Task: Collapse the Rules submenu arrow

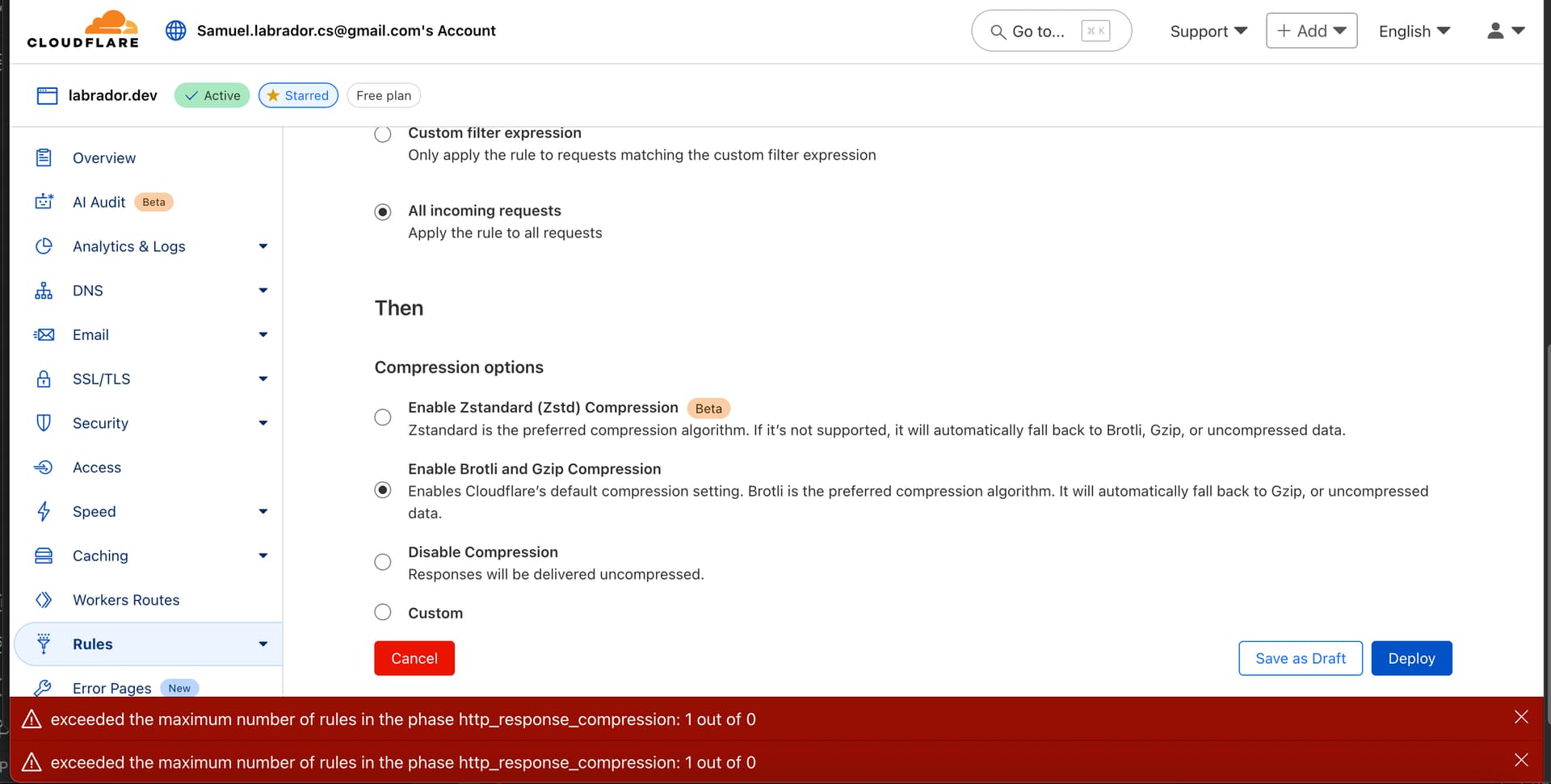Action: tap(263, 644)
